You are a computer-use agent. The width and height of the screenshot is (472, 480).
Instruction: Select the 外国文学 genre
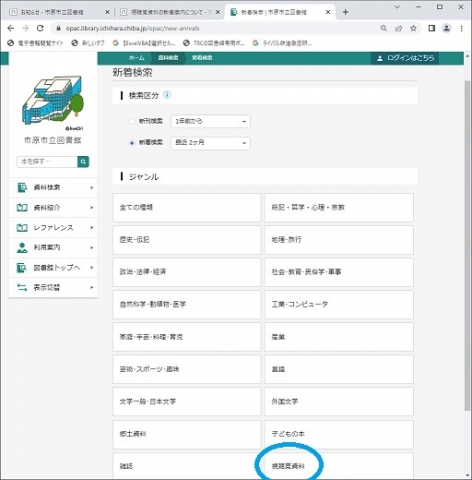coord(339,402)
